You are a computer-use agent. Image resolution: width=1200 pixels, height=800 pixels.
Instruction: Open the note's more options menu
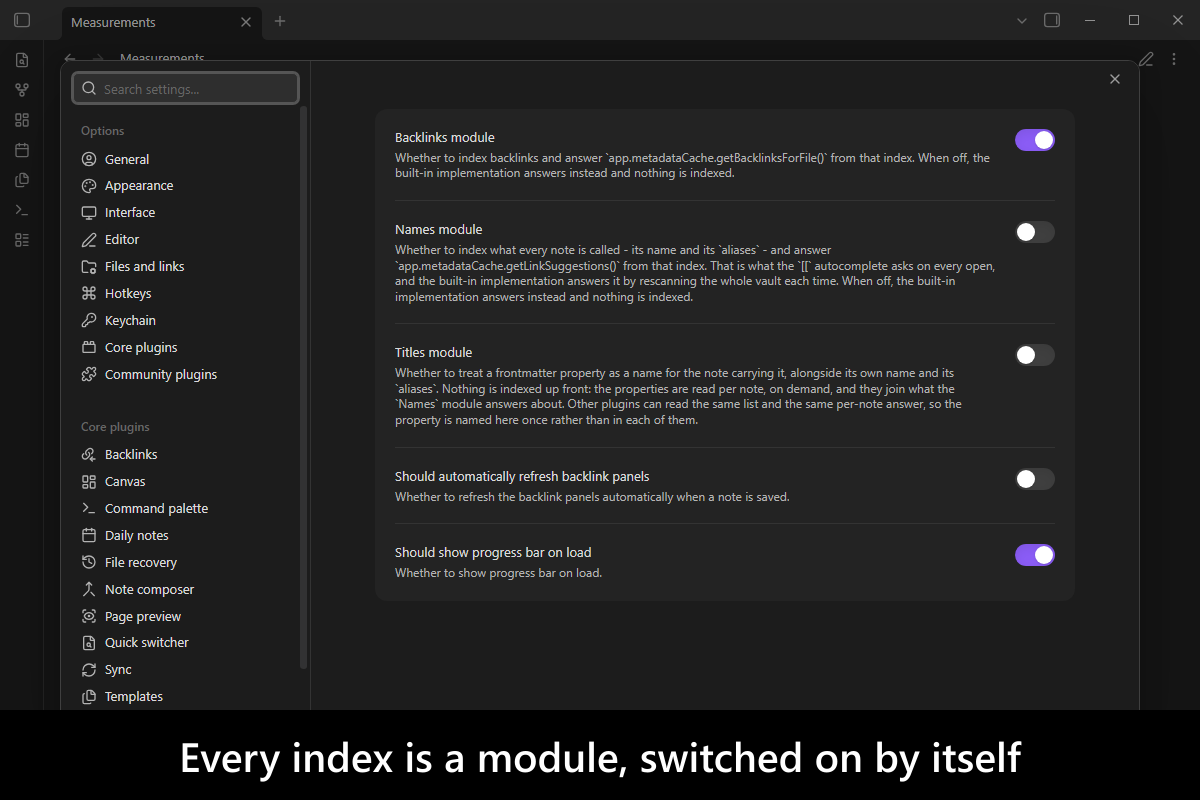coord(1174,59)
